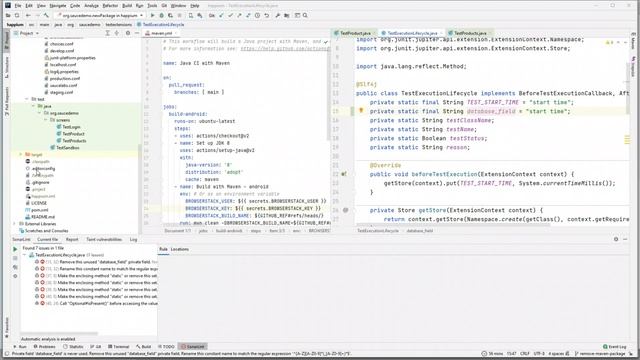Viewport: 640px width, 360px height.
Task: Click the Open folder icon in toolbar
Action: pos(8,16)
